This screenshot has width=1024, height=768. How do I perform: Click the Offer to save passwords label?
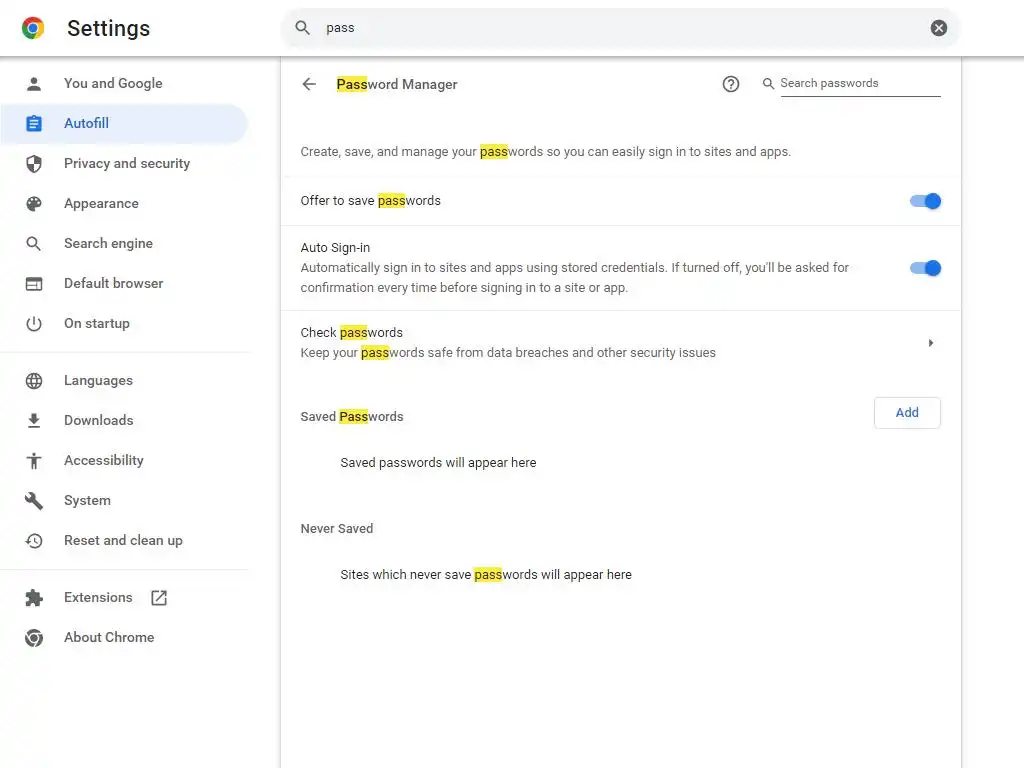tap(370, 200)
